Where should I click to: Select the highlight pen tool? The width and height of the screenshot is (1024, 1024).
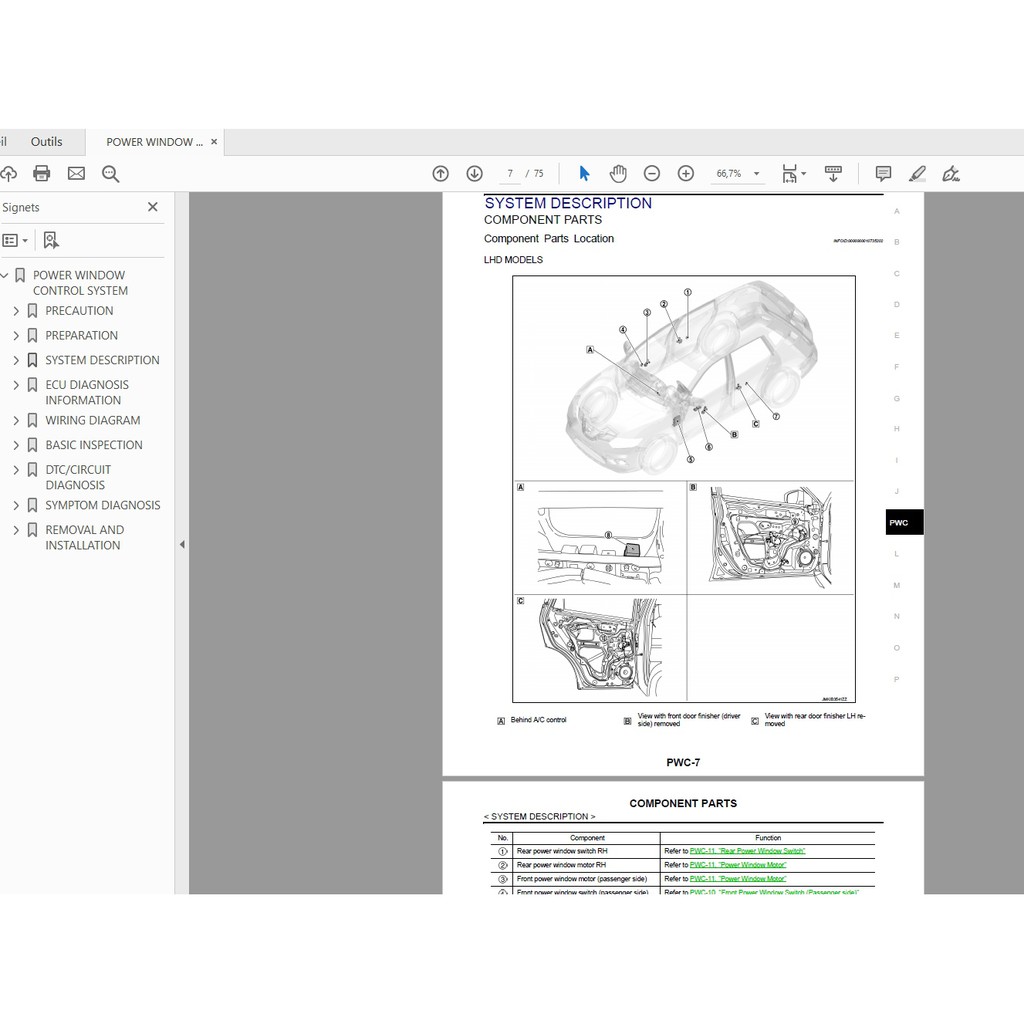pos(917,174)
